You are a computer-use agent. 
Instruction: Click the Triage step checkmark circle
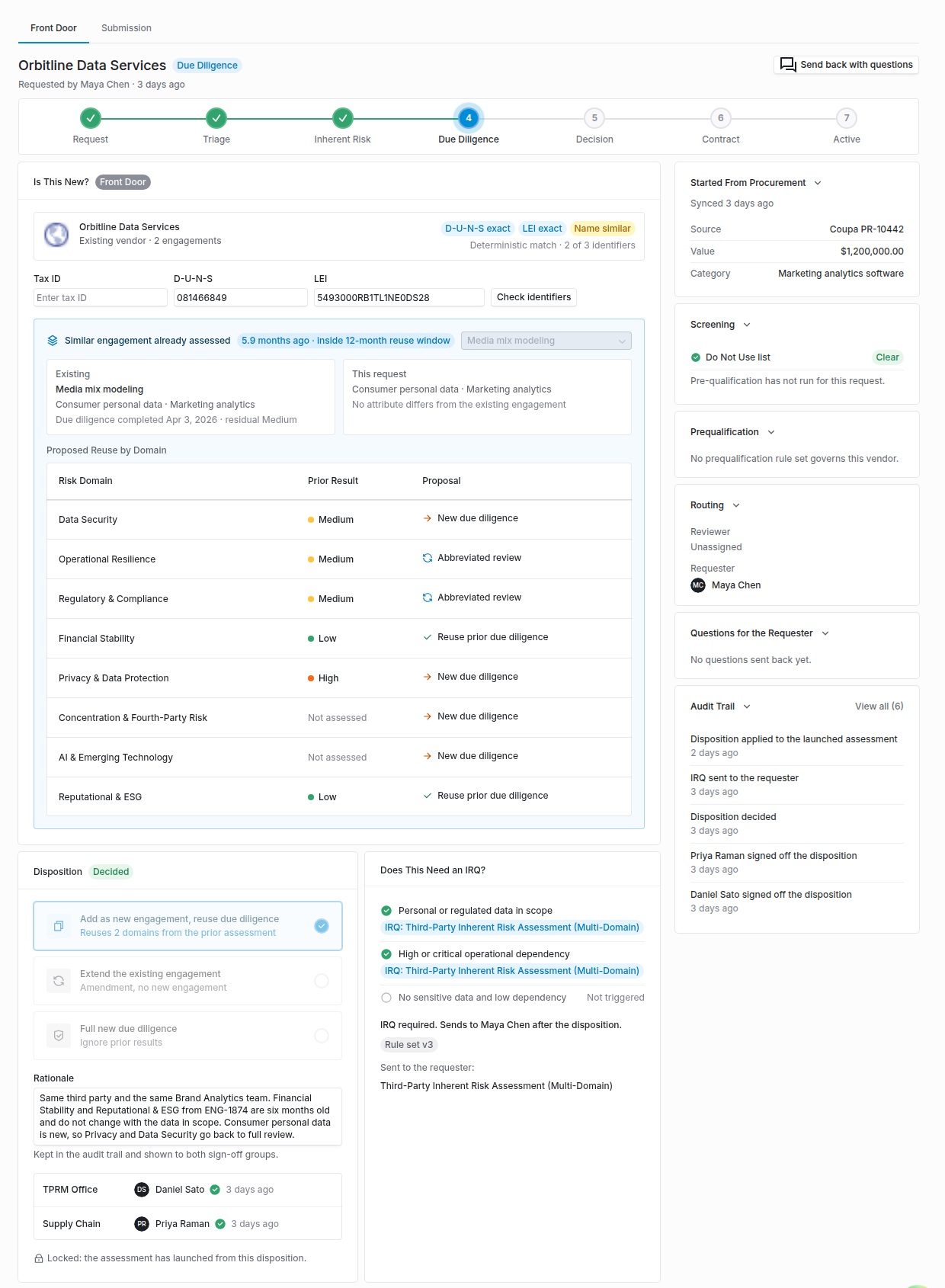pos(216,118)
